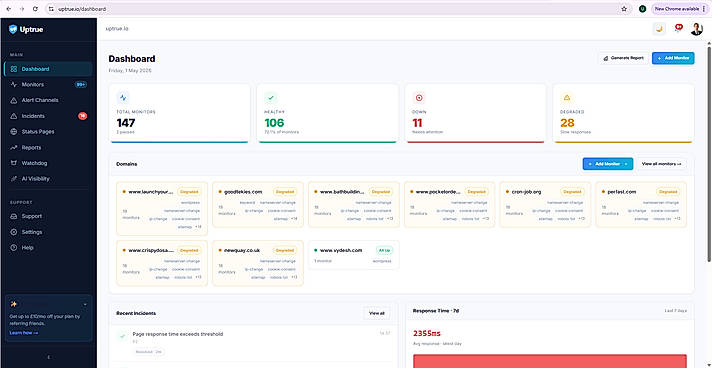712x368 pixels.
Task: Open the Reports page in sidebar
Action: click(48, 147)
